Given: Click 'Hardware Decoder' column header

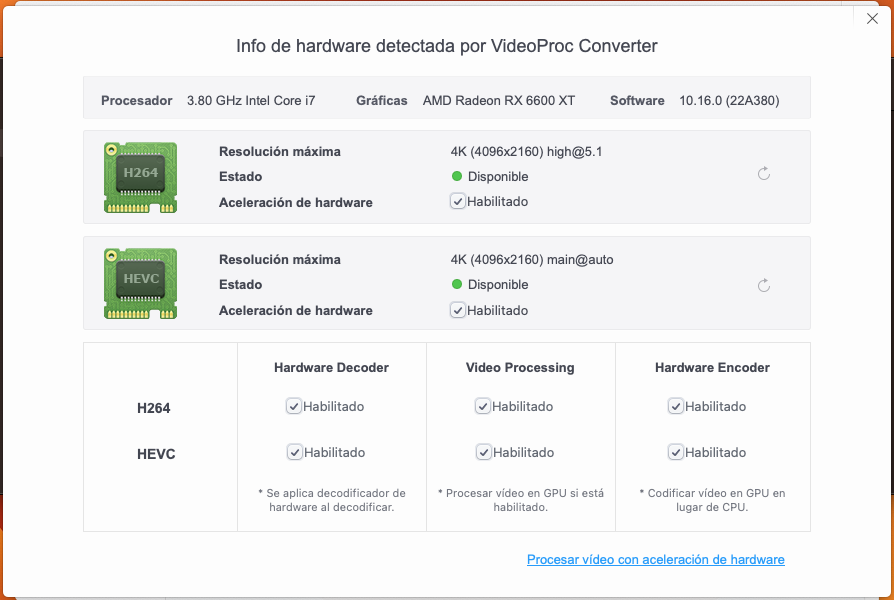Looking at the screenshot, I should tap(331, 367).
